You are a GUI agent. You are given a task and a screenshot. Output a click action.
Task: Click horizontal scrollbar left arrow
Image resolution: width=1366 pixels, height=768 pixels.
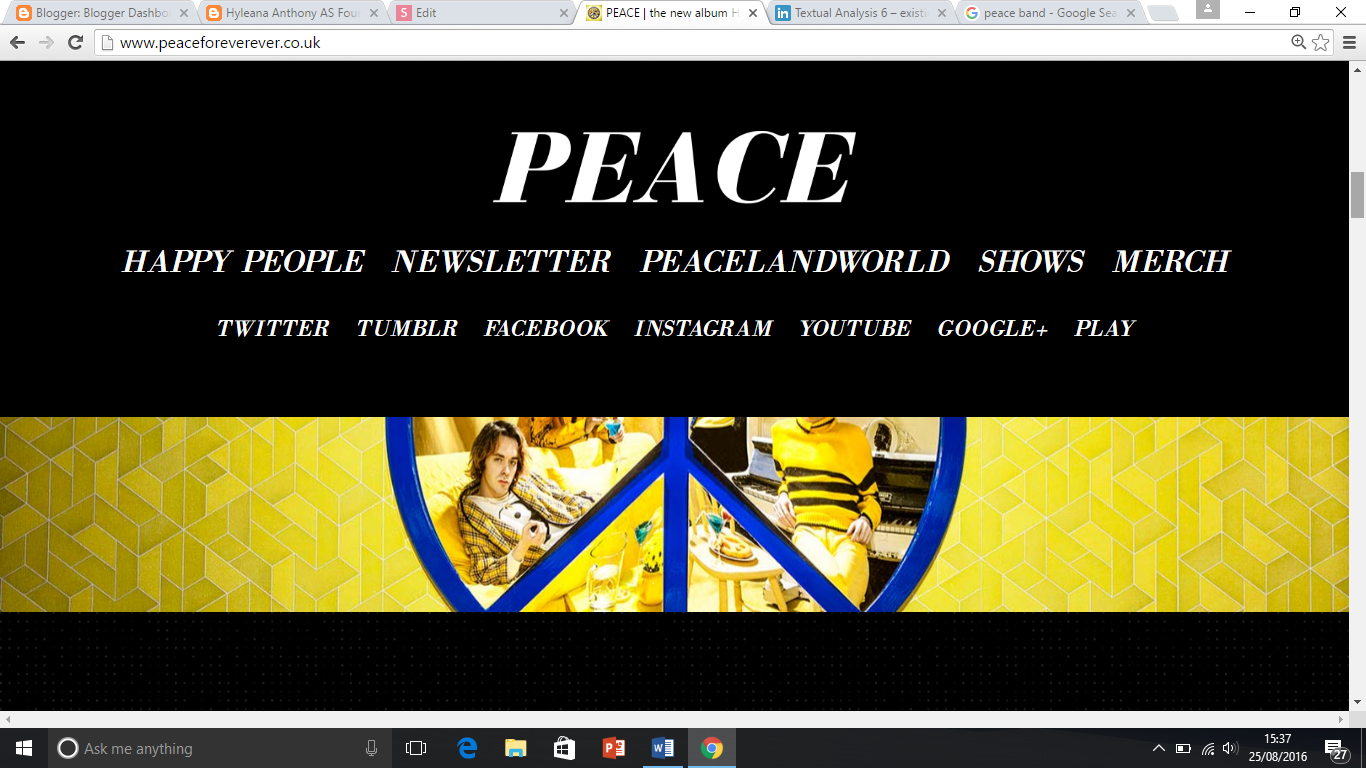8,719
